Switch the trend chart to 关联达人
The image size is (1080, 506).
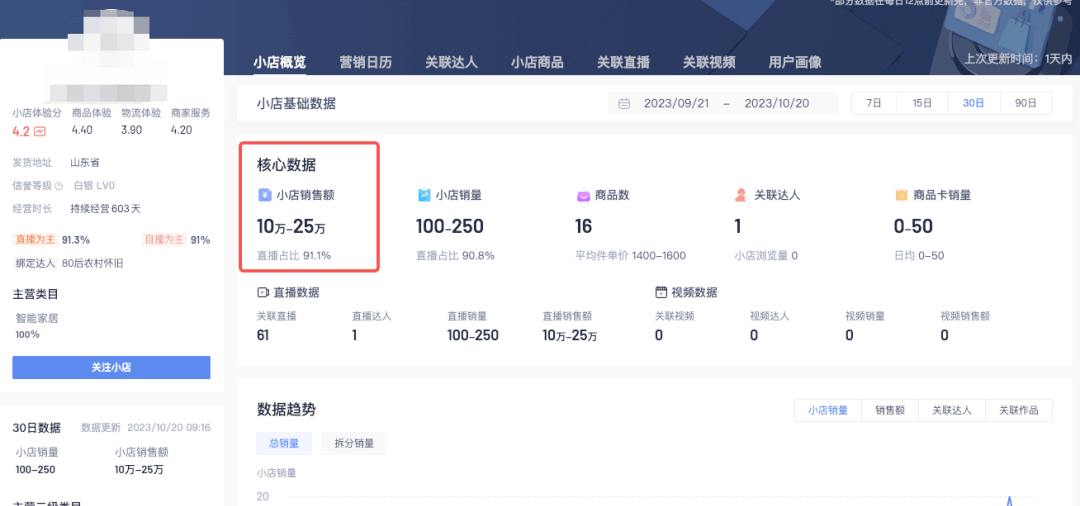tap(952, 410)
